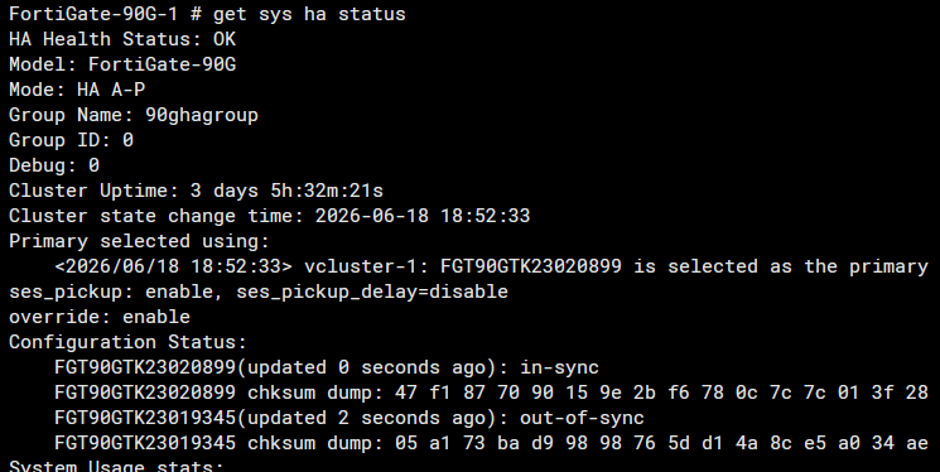
Task: Click the chksum dump line starting 47 f1
Action: tap(492, 392)
